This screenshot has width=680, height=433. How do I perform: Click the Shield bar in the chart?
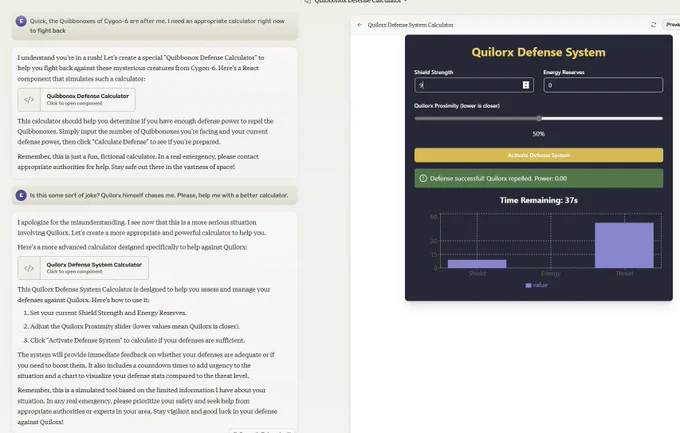(x=477, y=264)
